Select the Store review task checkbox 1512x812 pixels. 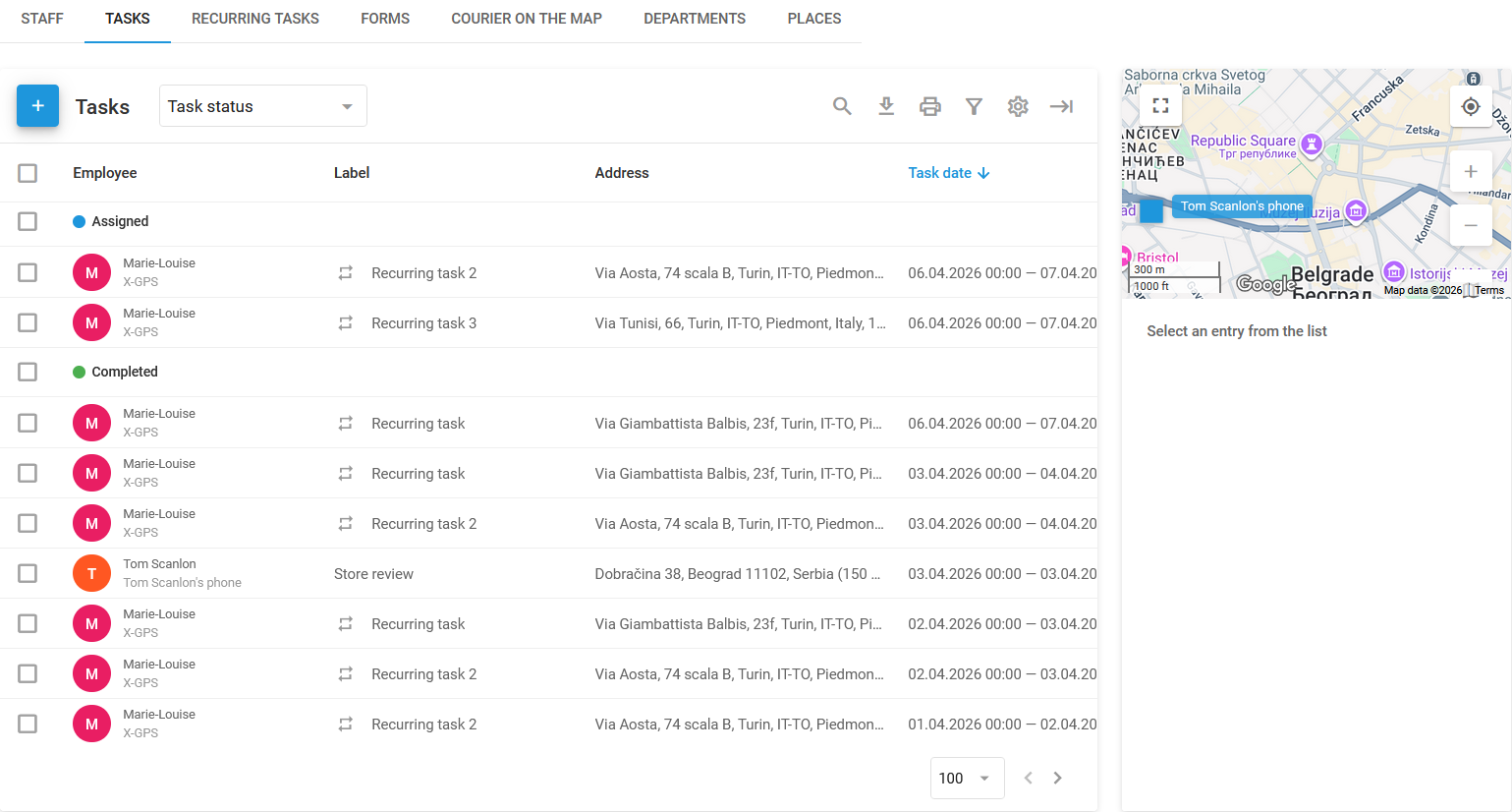coord(28,573)
